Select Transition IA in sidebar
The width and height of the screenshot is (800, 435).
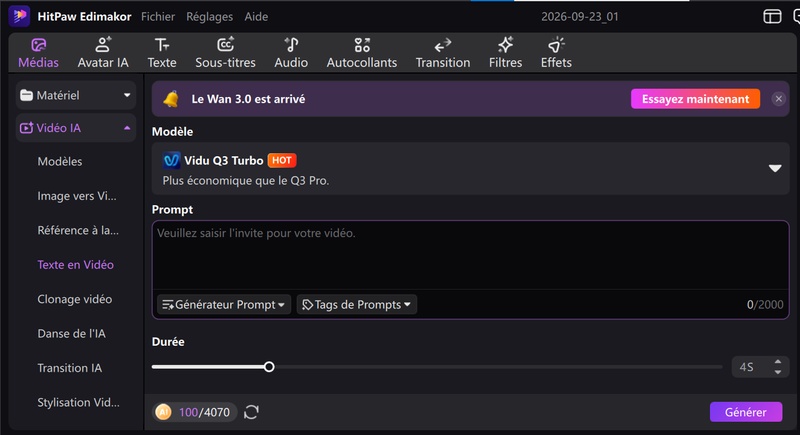point(69,368)
